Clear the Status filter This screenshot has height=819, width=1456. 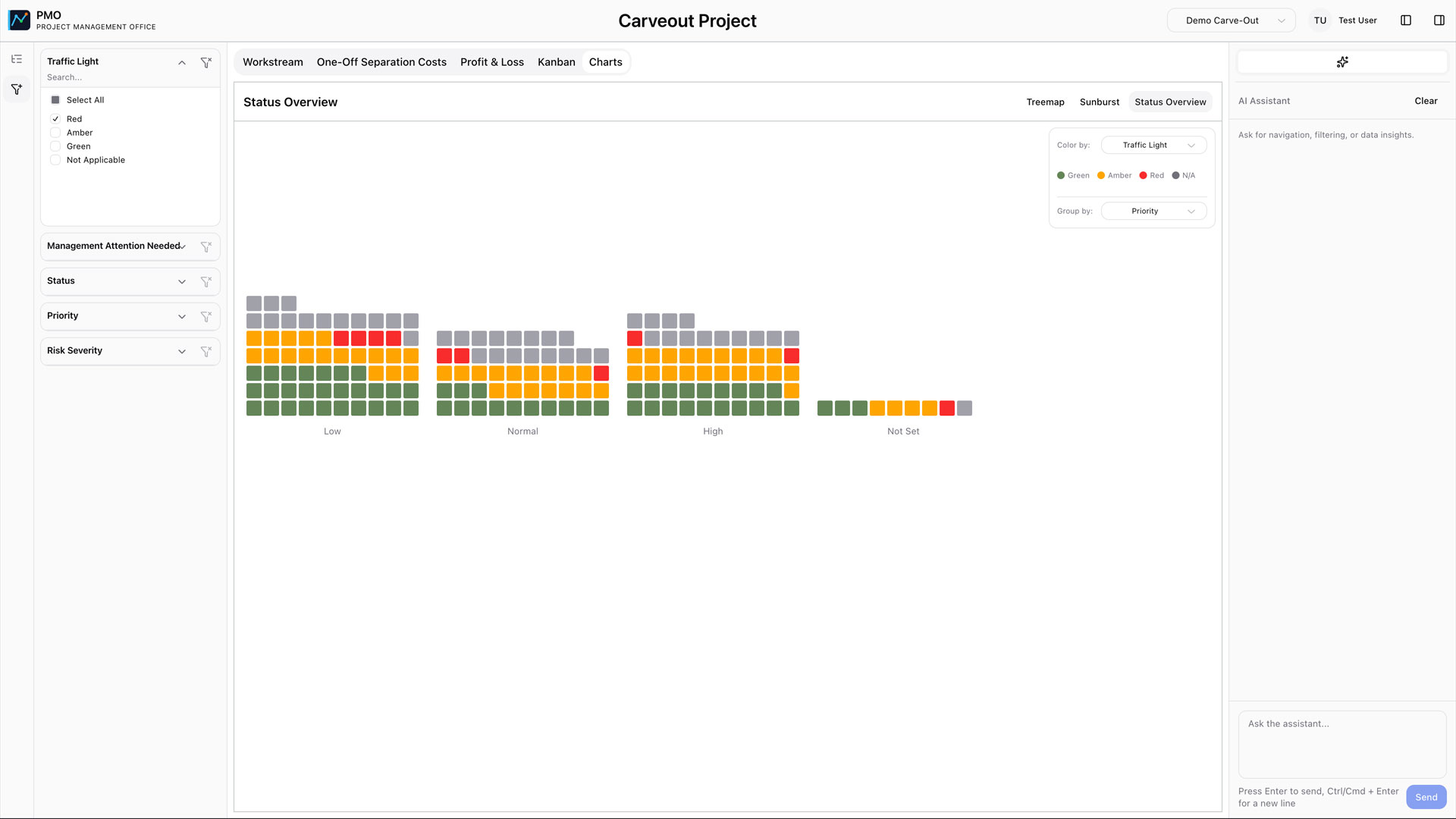click(x=206, y=281)
